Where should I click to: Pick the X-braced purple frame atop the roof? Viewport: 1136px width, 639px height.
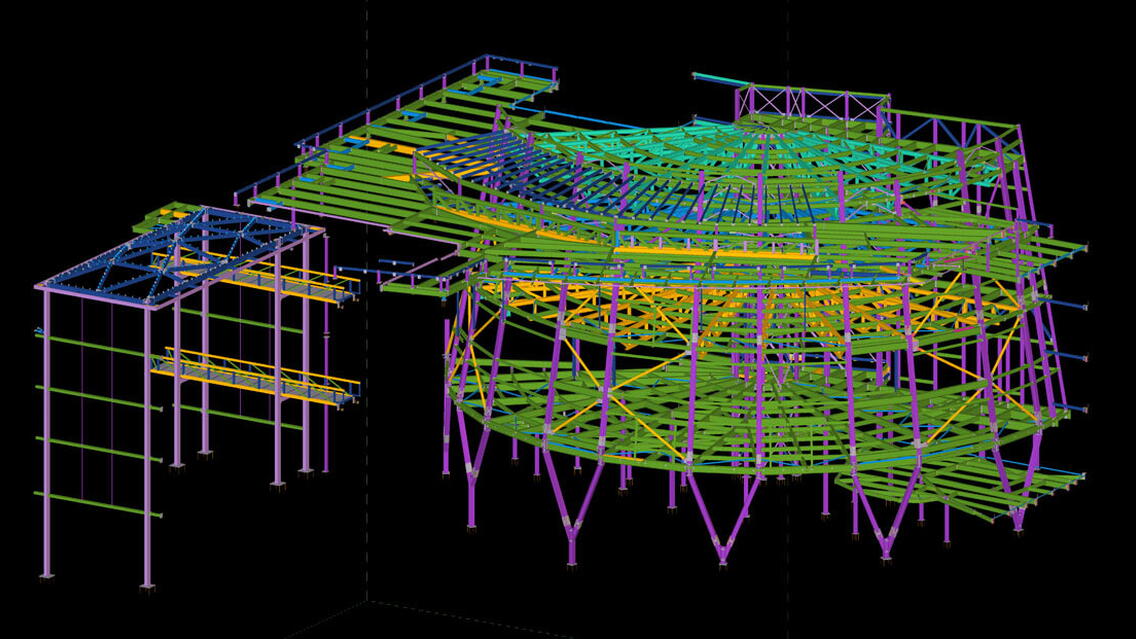click(x=812, y=104)
